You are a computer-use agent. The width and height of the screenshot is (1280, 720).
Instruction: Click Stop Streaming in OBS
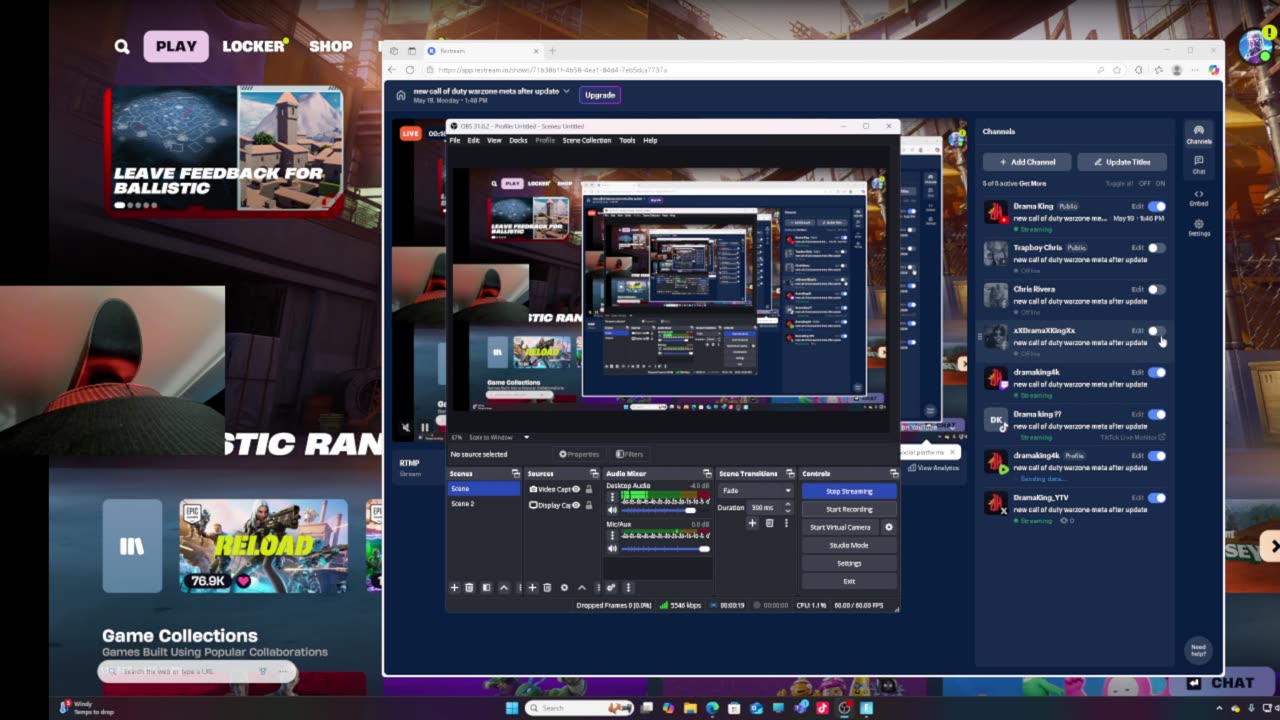pos(849,491)
